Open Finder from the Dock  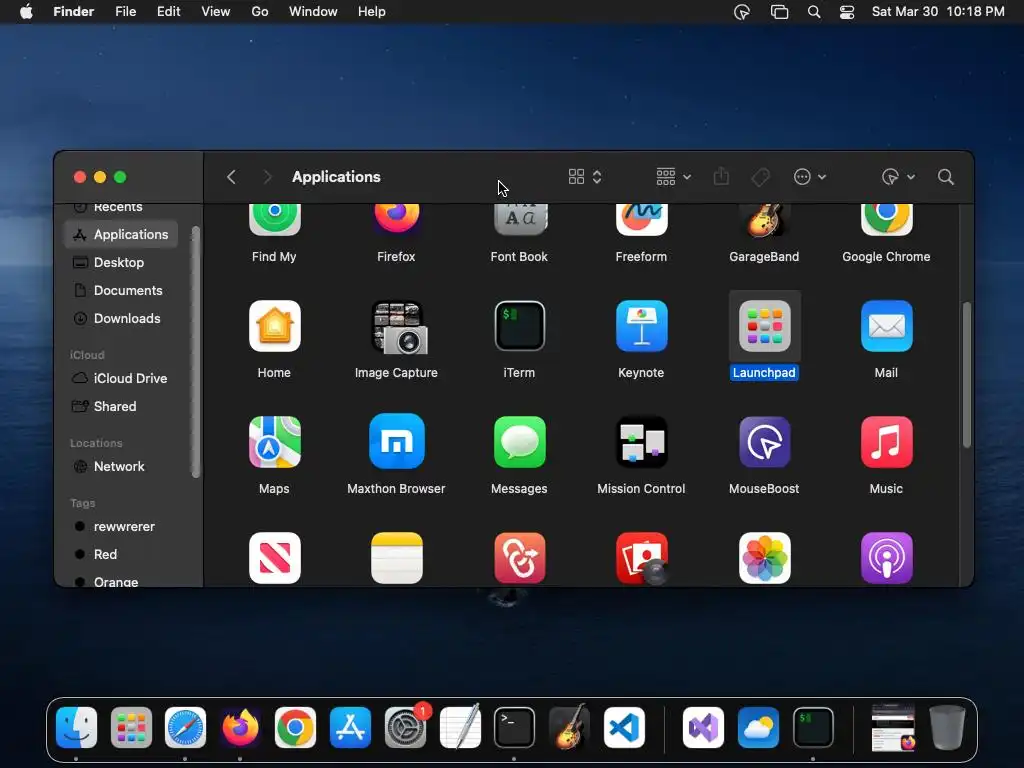click(x=76, y=727)
